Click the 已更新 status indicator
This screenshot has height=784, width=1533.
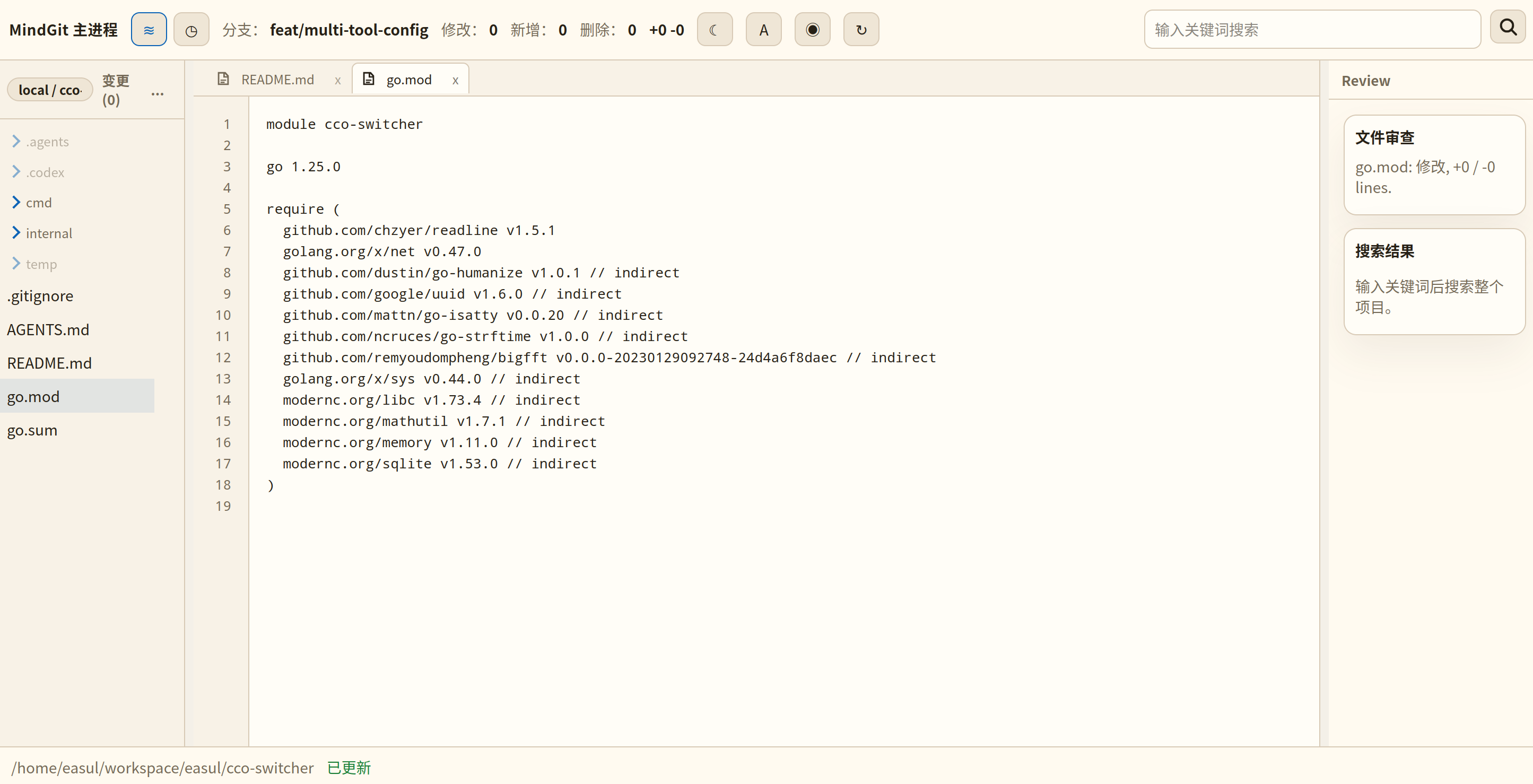point(349,768)
